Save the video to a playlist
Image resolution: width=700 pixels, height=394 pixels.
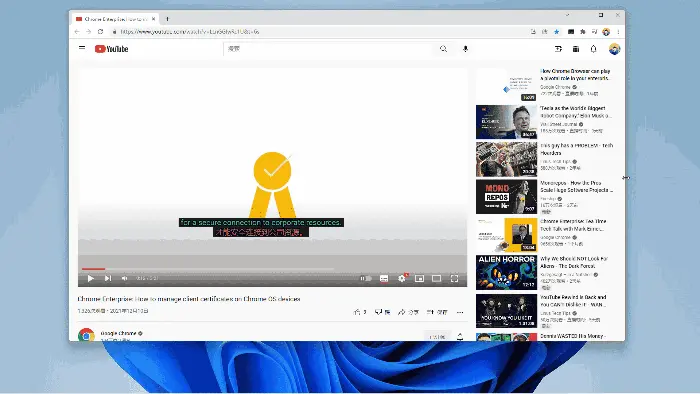[437, 312]
